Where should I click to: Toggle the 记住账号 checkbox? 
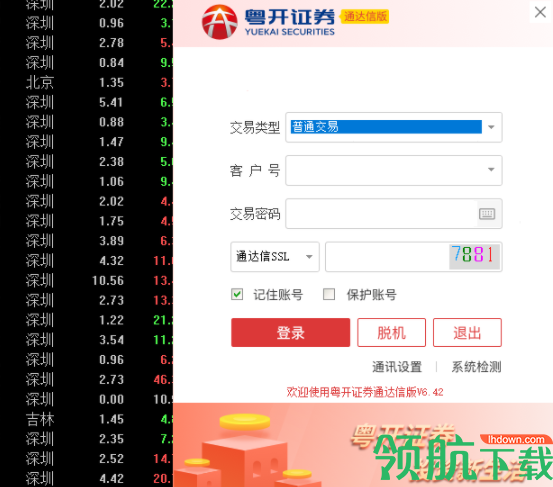pos(237,294)
